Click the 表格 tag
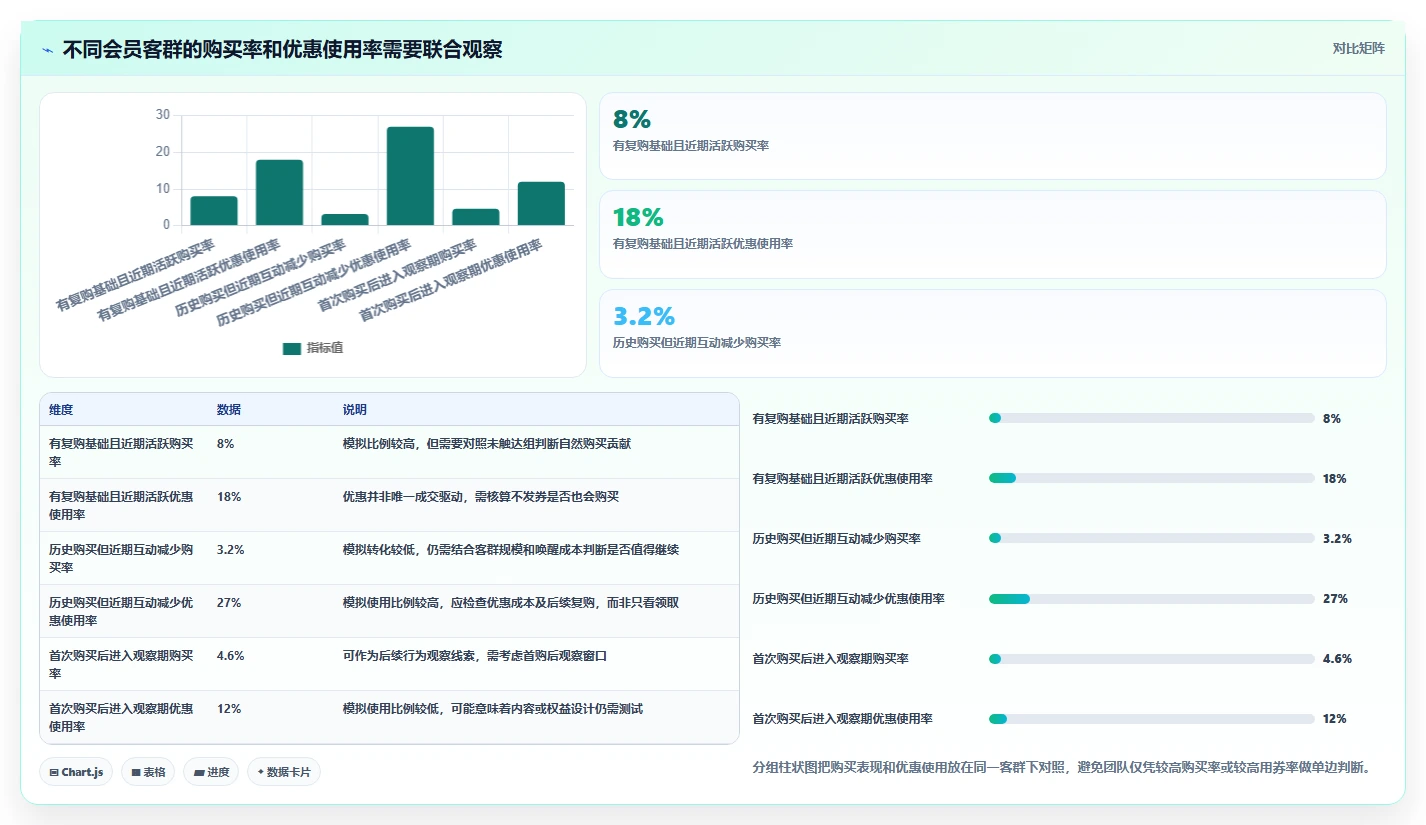This screenshot has width=1426, height=825. pyautogui.click(x=148, y=772)
